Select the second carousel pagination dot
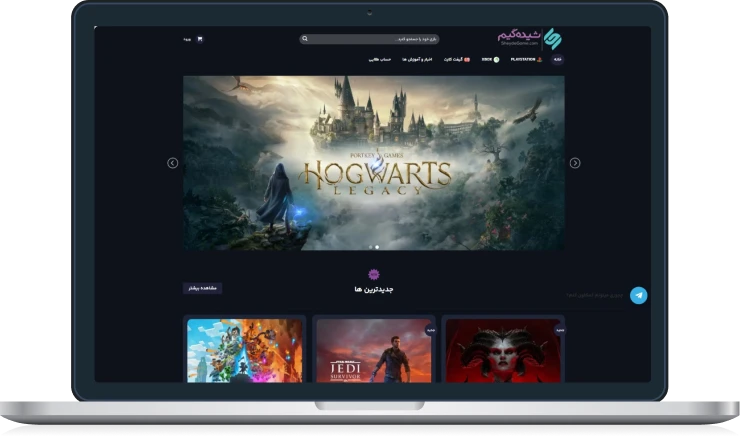This screenshot has width=741, height=437. tap(377, 246)
